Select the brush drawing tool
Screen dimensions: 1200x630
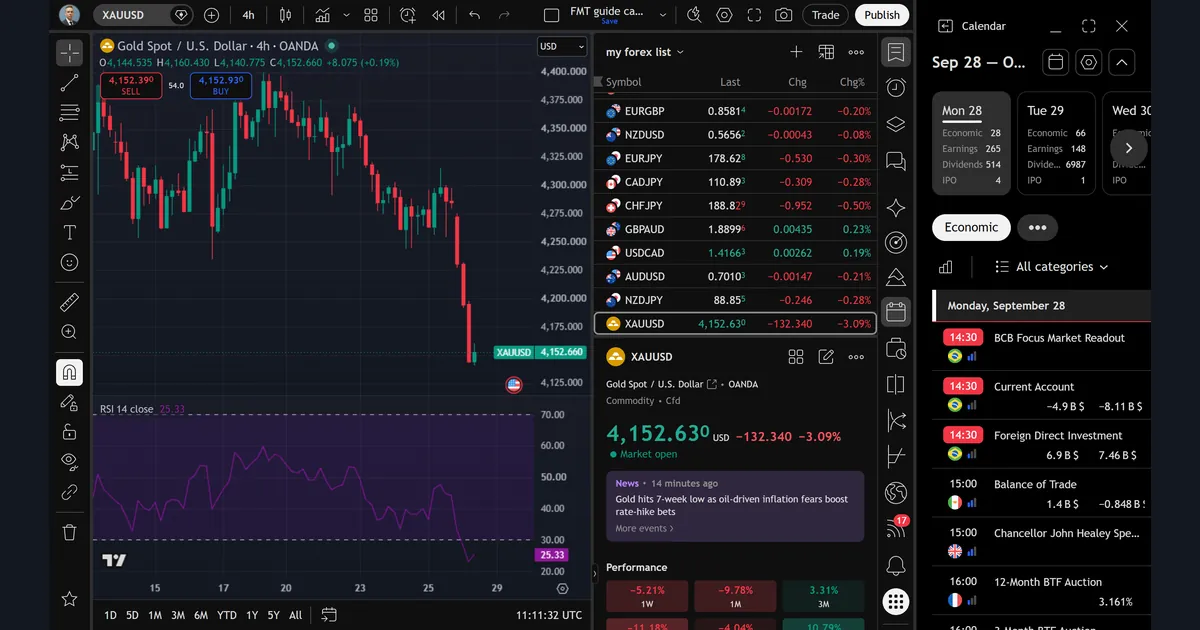coord(69,203)
